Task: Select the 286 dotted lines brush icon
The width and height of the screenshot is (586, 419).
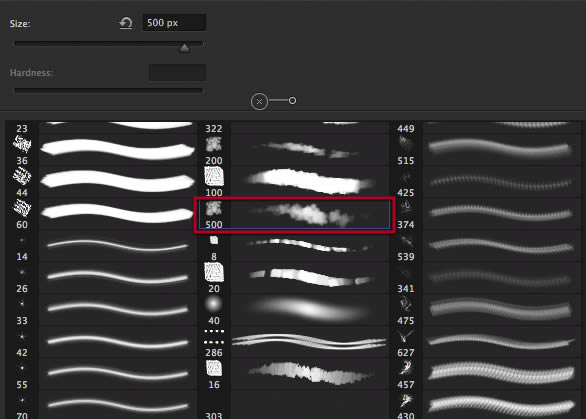Action: click(214, 336)
